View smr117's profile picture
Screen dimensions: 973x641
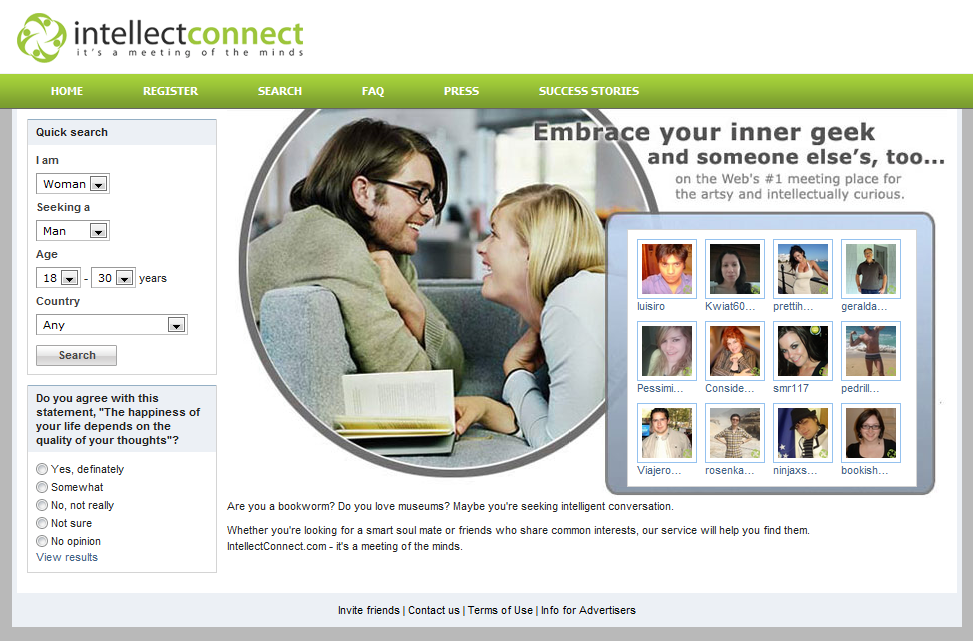803,351
